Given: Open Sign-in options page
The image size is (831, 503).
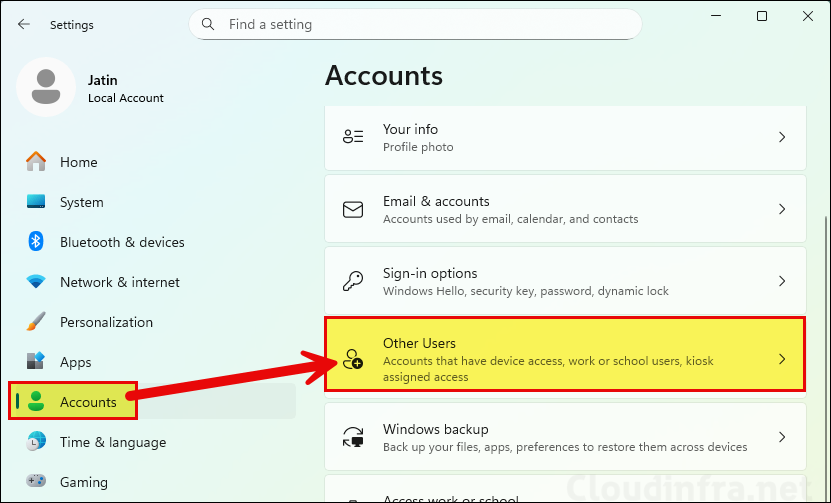Looking at the screenshot, I should click(565, 281).
